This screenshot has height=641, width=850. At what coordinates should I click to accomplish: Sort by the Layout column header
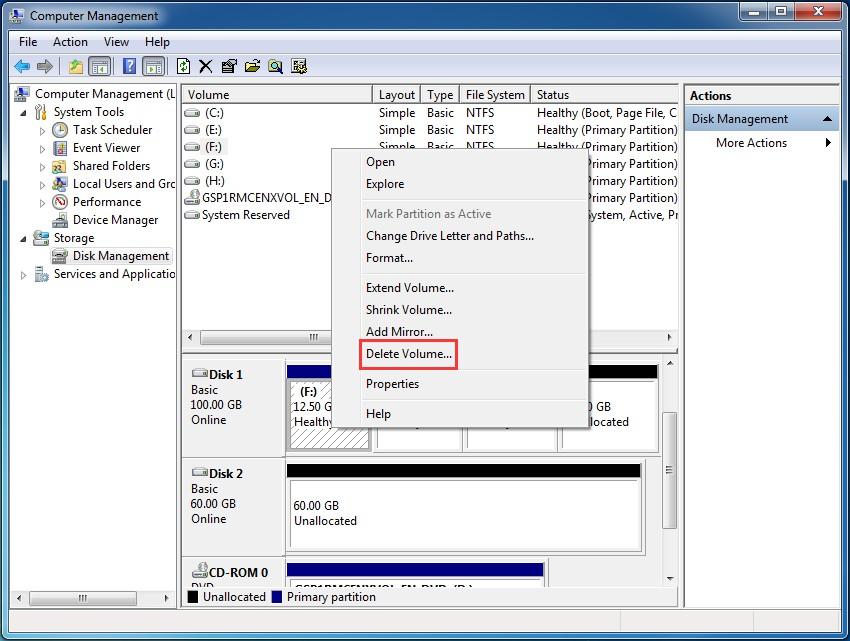point(396,94)
